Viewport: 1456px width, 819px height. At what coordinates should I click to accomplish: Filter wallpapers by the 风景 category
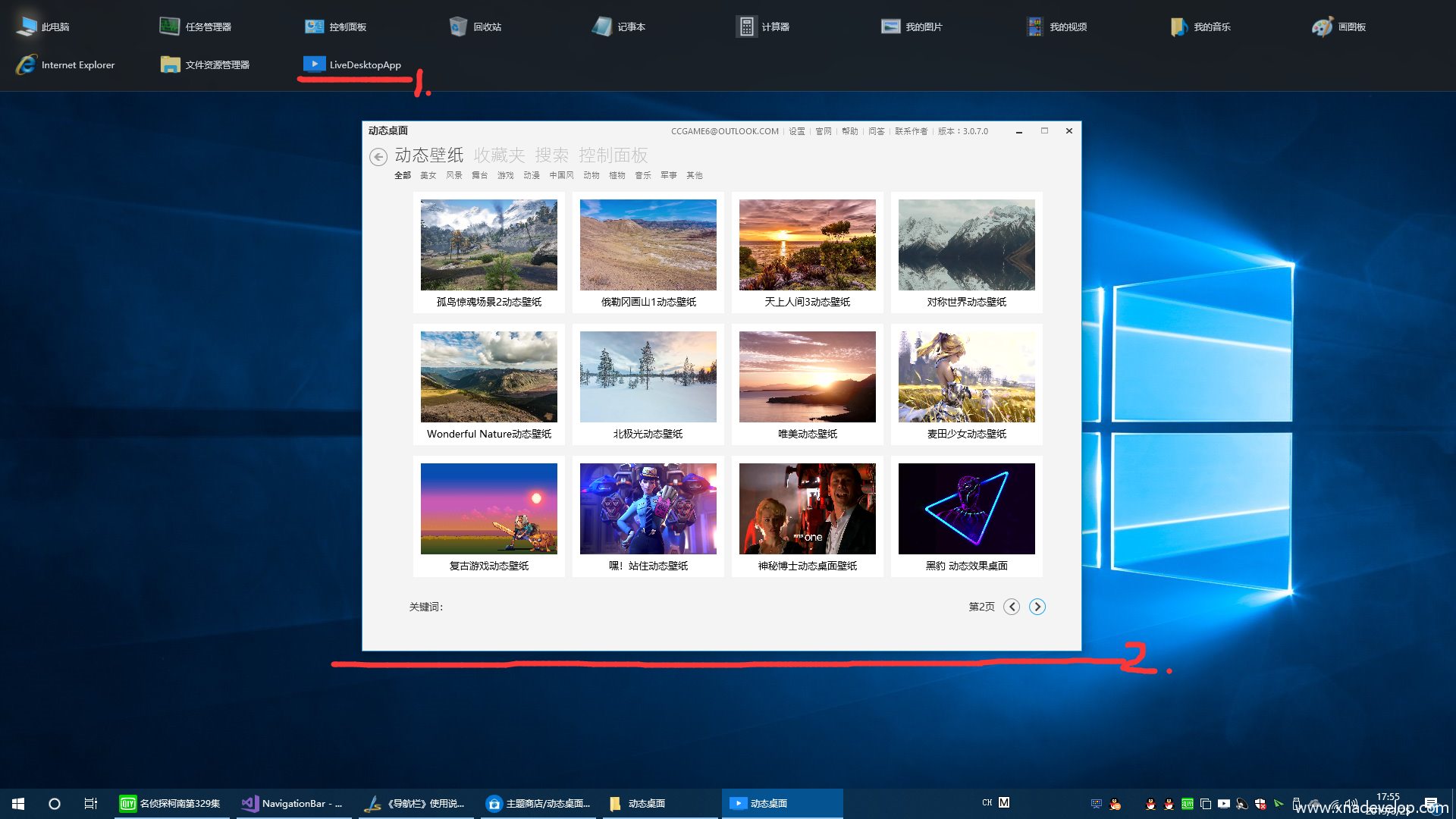pyautogui.click(x=453, y=175)
